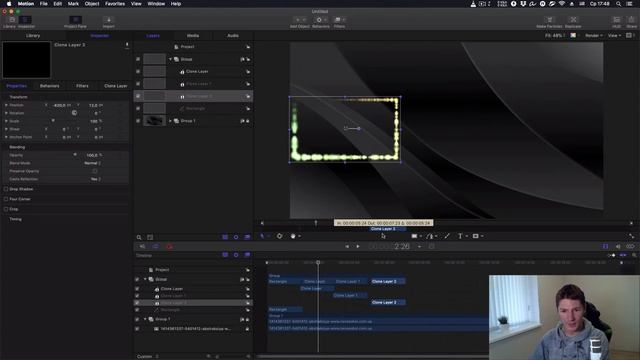
Task: Toggle the Preserve Opacity checkbox
Action: pos(95,171)
